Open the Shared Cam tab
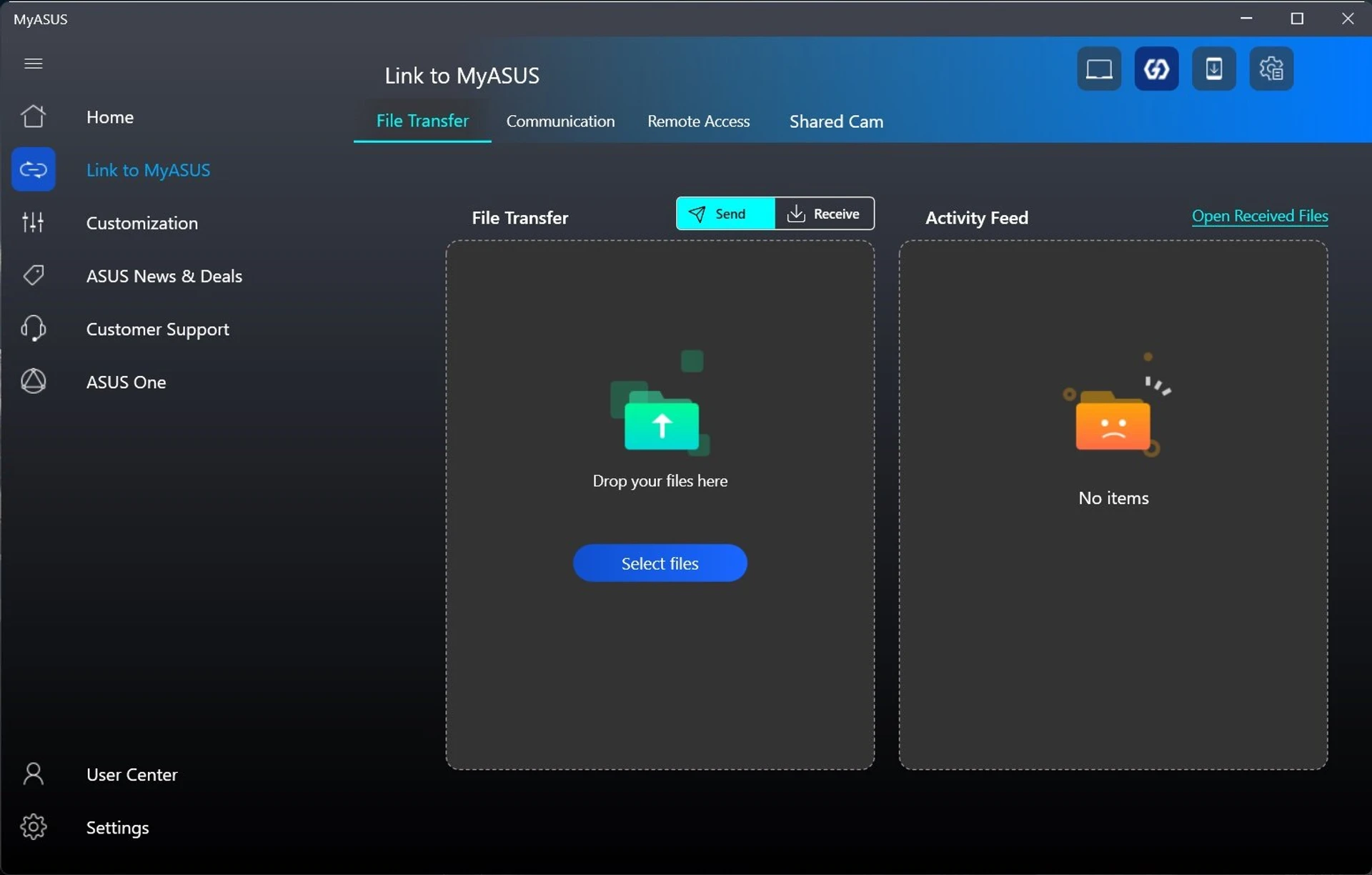Image resolution: width=1372 pixels, height=875 pixels. point(836,122)
